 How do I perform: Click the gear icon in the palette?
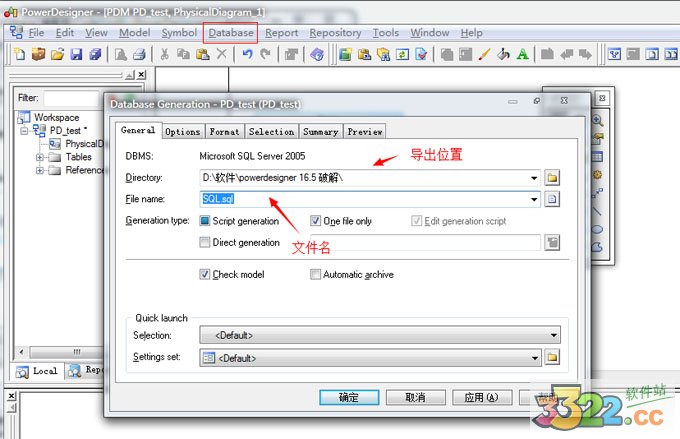tap(598, 175)
